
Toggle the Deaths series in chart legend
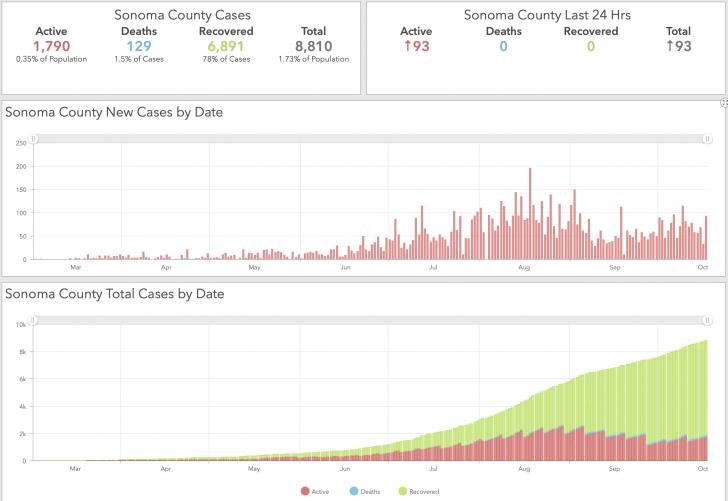coord(364,491)
